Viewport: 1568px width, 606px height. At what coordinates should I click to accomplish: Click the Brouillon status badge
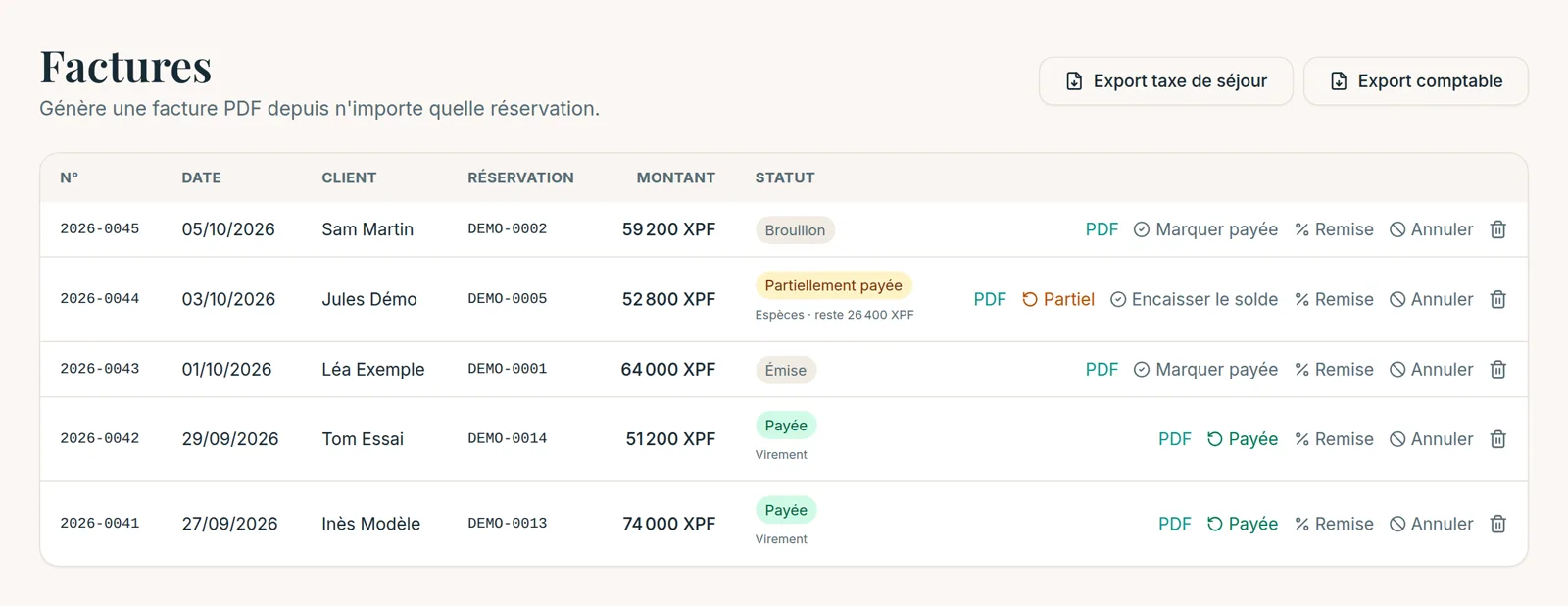coord(795,230)
